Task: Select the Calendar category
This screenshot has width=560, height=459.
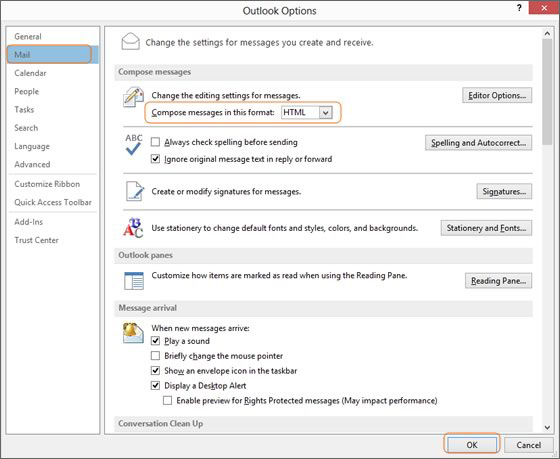Action: coord(30,73)
